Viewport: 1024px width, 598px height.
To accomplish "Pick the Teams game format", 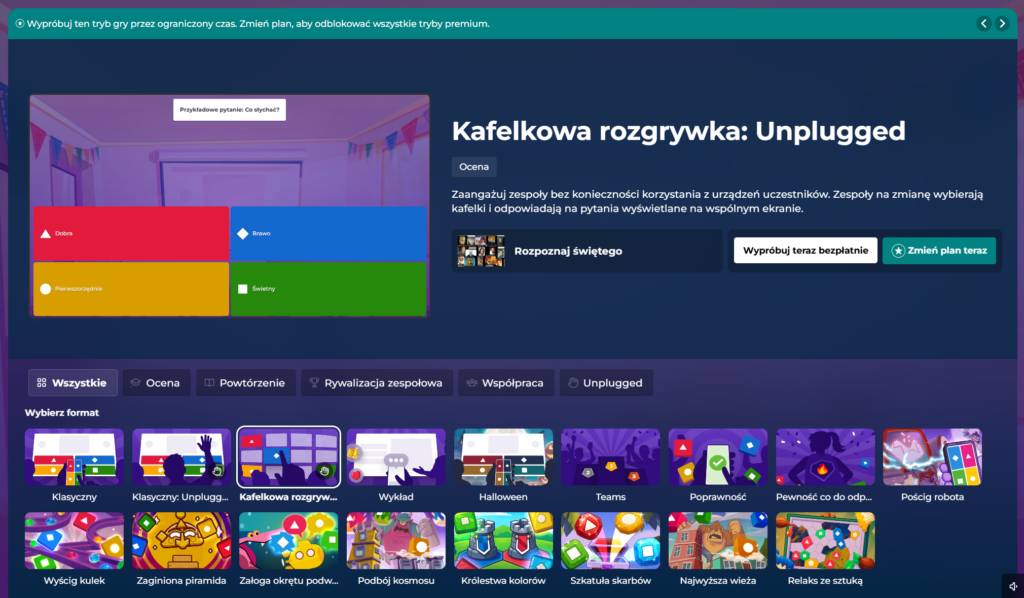I will click(x=610, y=458).
